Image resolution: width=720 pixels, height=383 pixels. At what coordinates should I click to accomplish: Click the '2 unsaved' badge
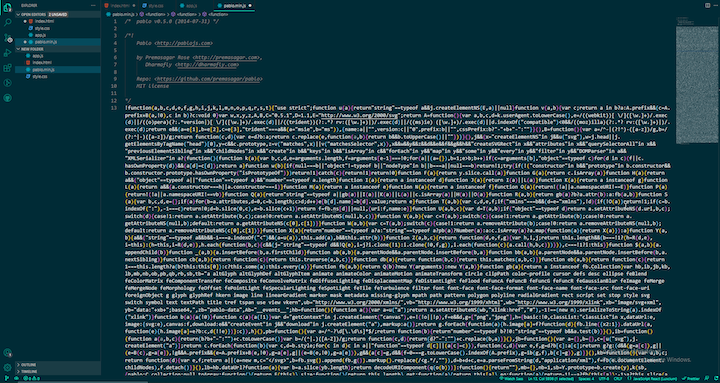(x=58, y=15)
